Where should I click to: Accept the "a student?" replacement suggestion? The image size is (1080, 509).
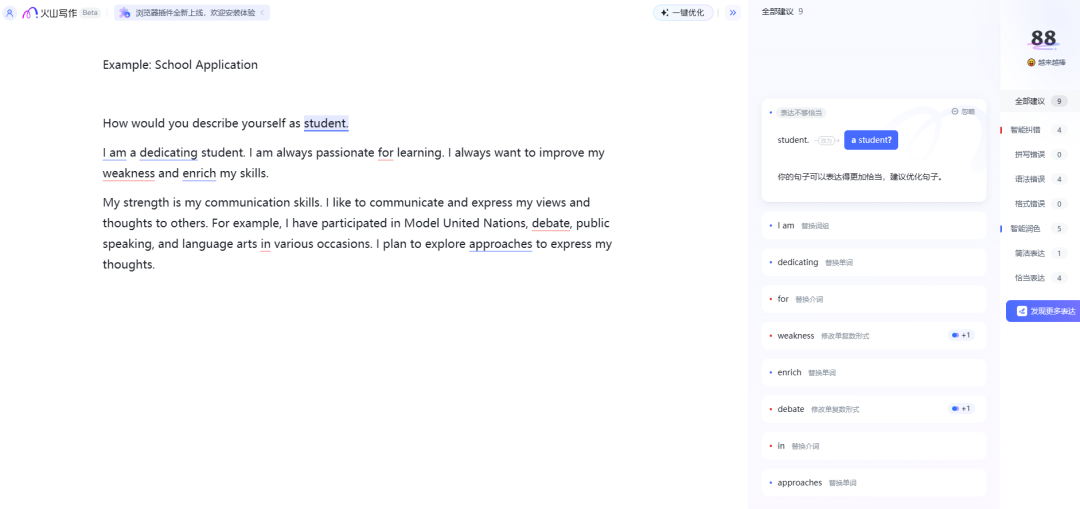point(870,140)
